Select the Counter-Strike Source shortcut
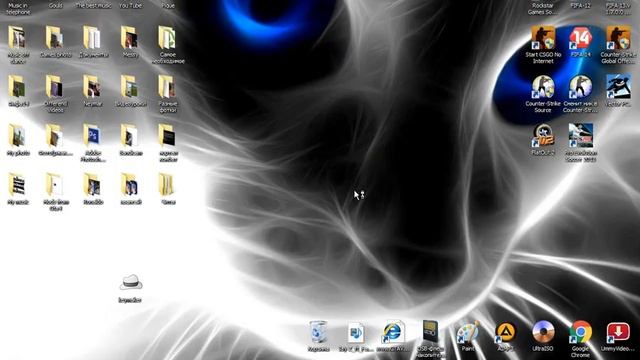Viewport: 640px width, 360px height. pos(543,94)
